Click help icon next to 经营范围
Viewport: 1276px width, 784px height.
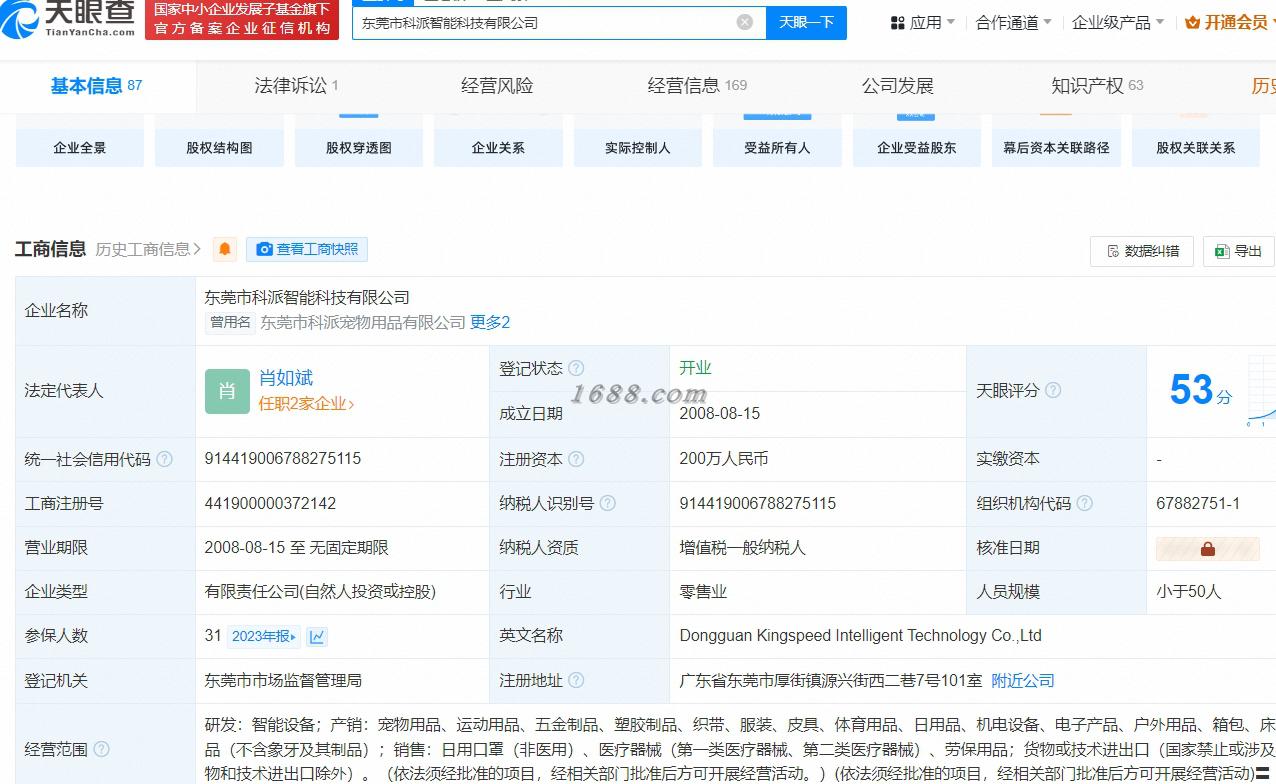pos(101,749)
